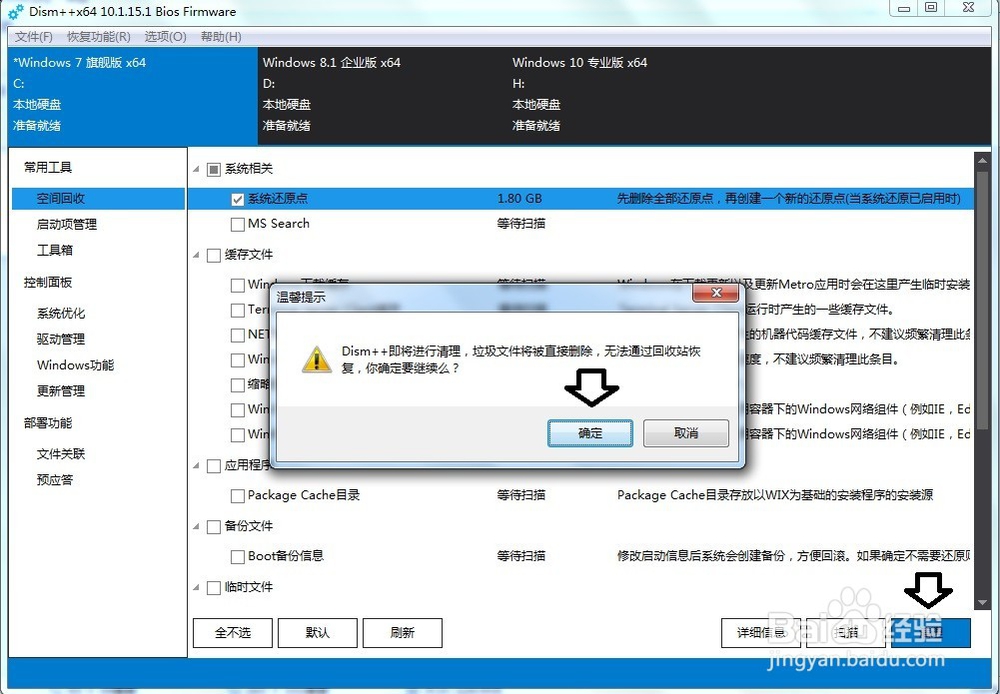Collapse the 缓存文件 section

(196, 255)
